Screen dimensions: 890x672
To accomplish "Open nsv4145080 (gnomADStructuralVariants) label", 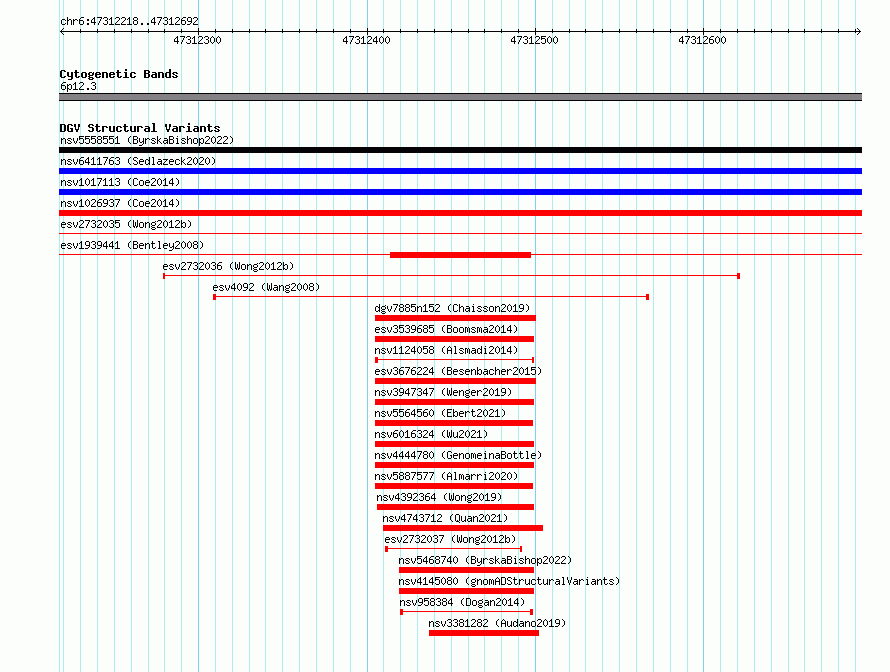I will (x=509, y=581).
